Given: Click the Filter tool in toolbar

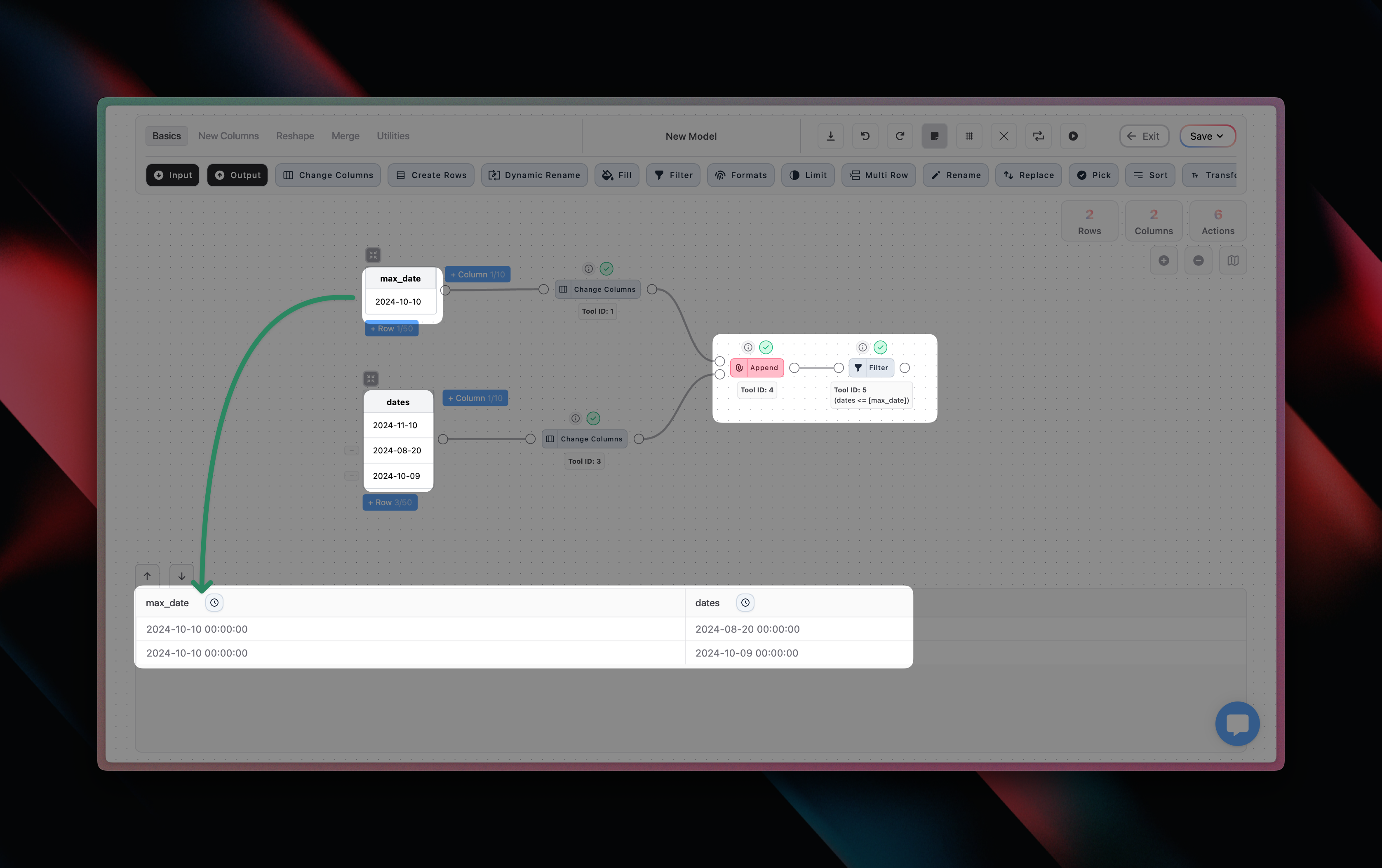Looking at the screenshot, I should click(x=672, y=175).
